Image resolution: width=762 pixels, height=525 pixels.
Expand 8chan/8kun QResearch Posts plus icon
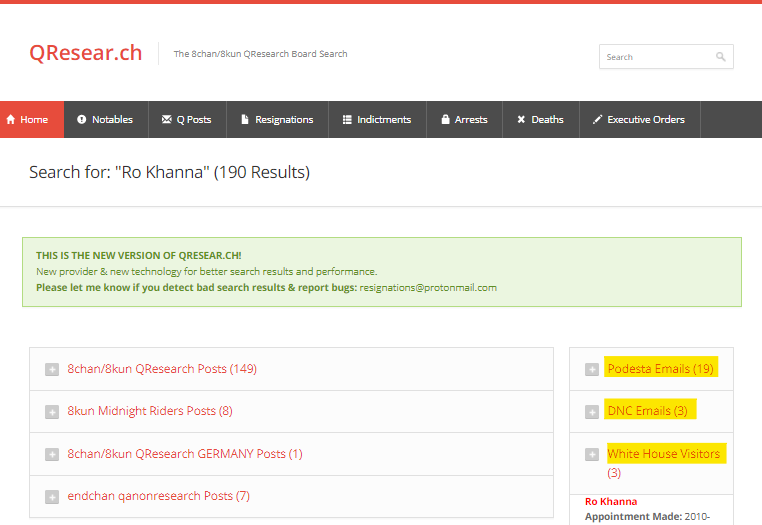click(52, 369)
